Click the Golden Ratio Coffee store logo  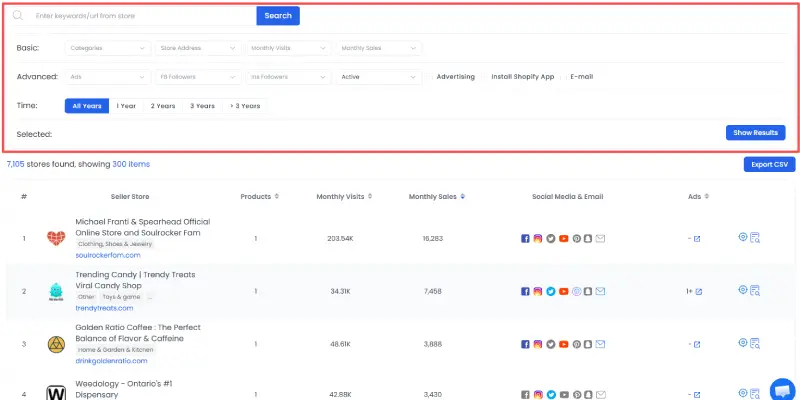tap(56, 344)
